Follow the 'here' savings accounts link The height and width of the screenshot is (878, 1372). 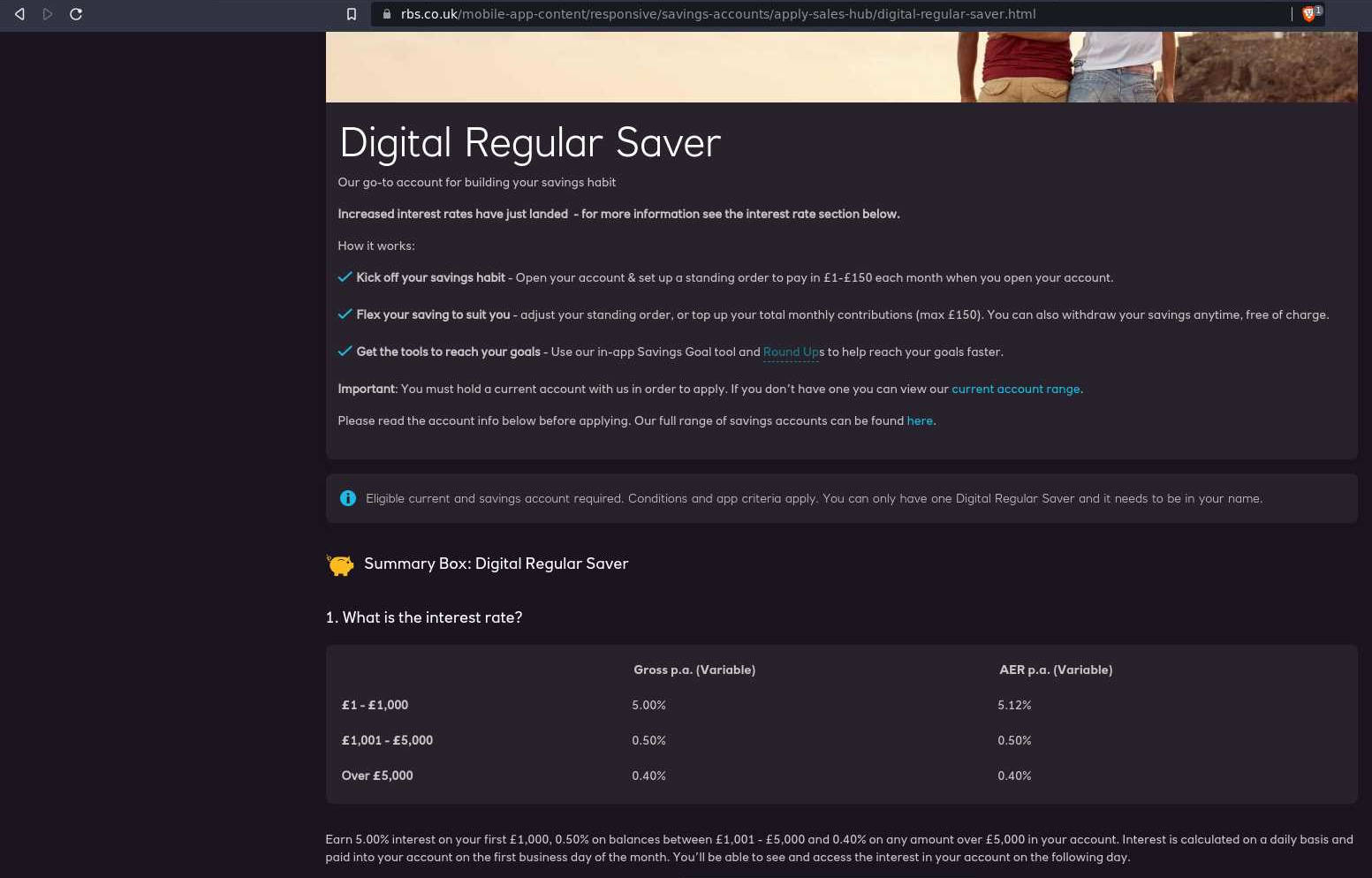click(920, 420)
